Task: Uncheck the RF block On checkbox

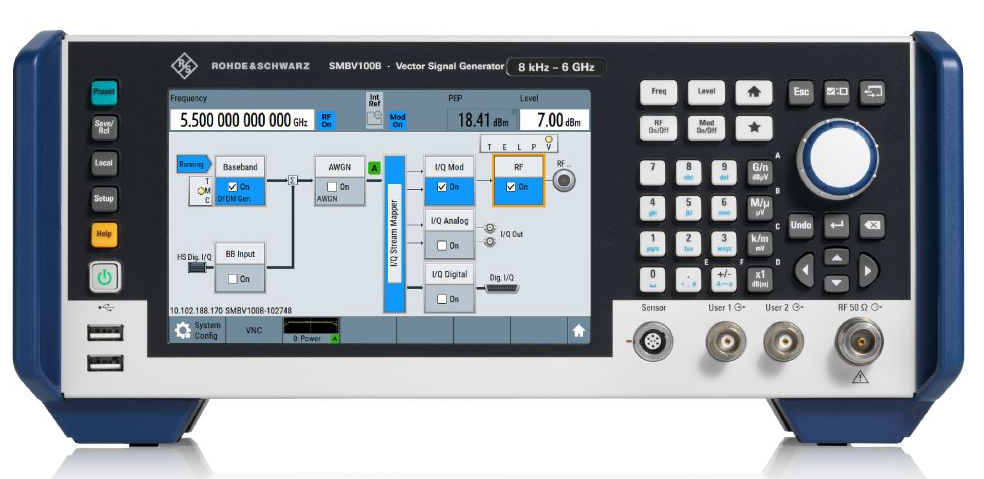Action: pyautogui.click(x=510, y=186)
